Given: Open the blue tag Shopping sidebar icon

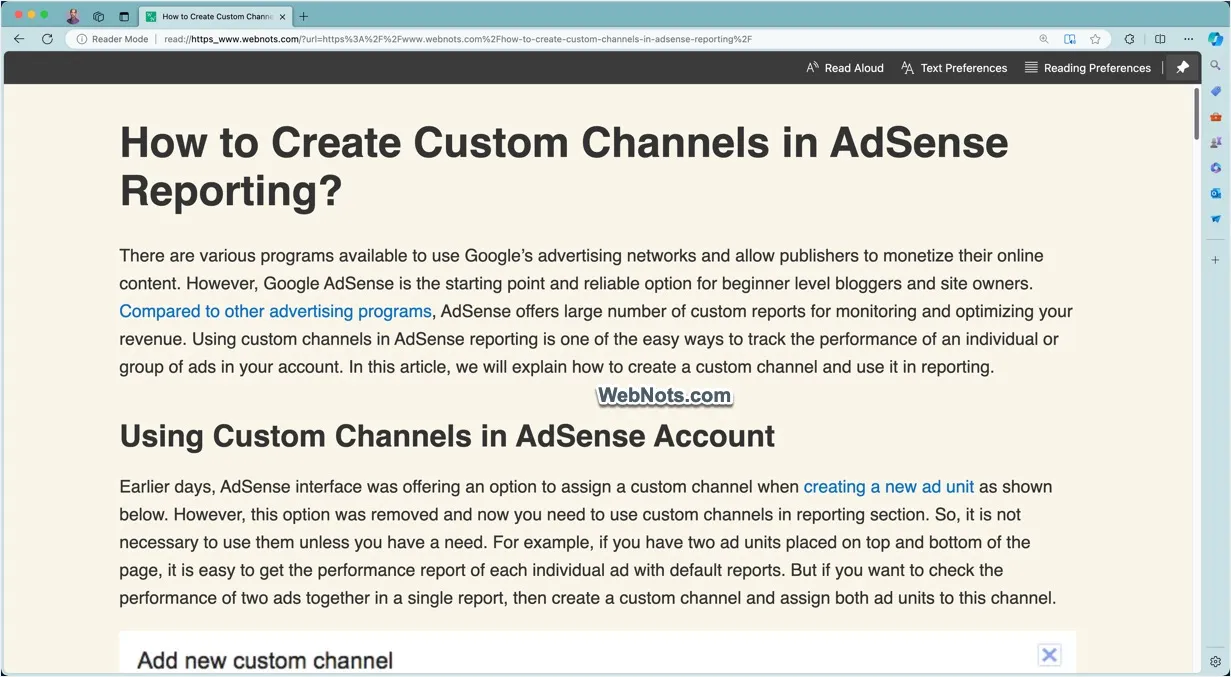Looking at the screenshot, I should (x=1216, y=91).
